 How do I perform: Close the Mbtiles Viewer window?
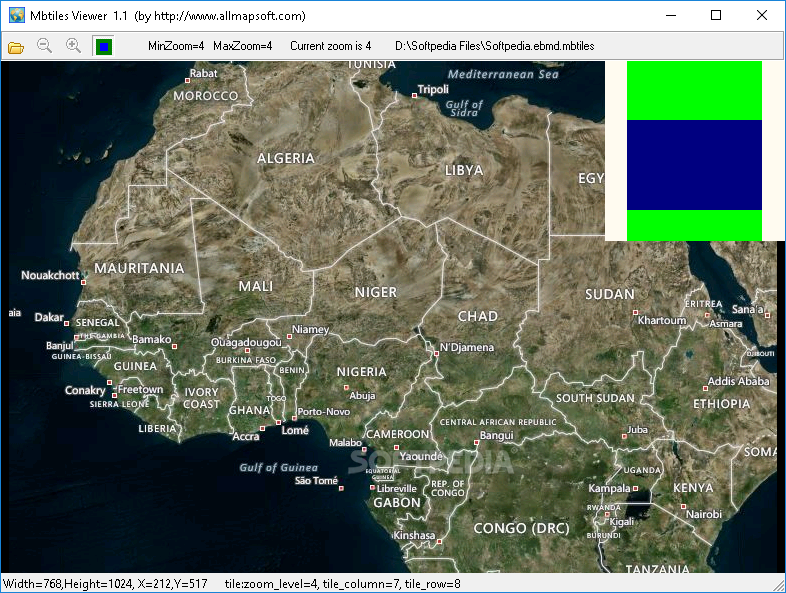tap(761, 15)
